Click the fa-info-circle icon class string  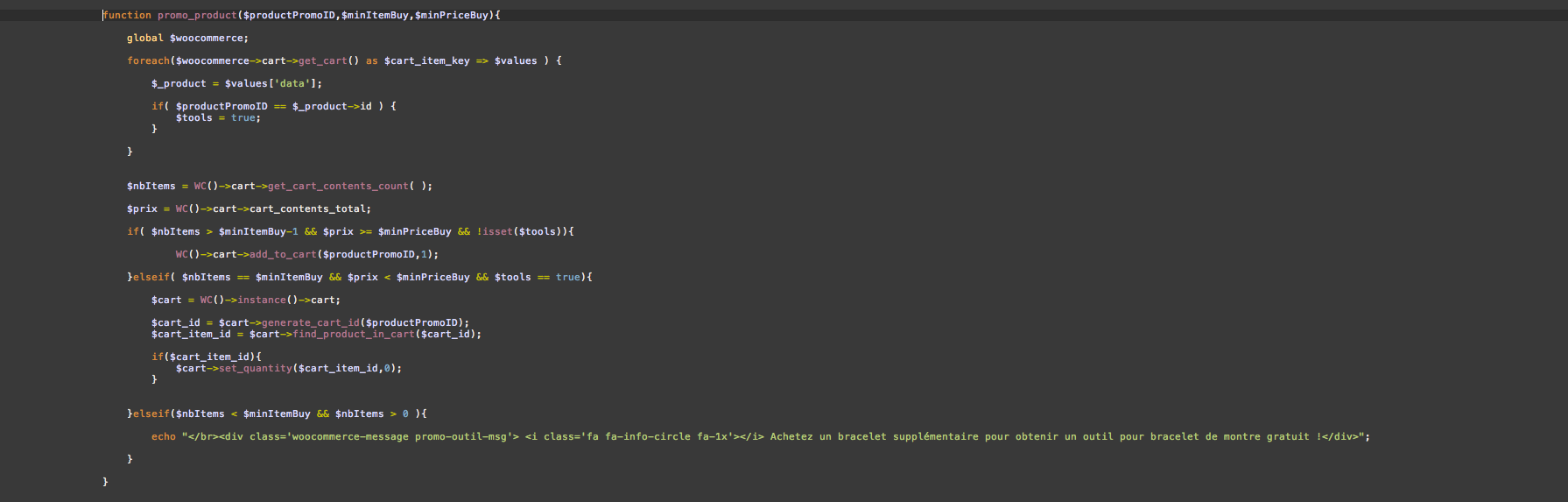pos(648,436)
